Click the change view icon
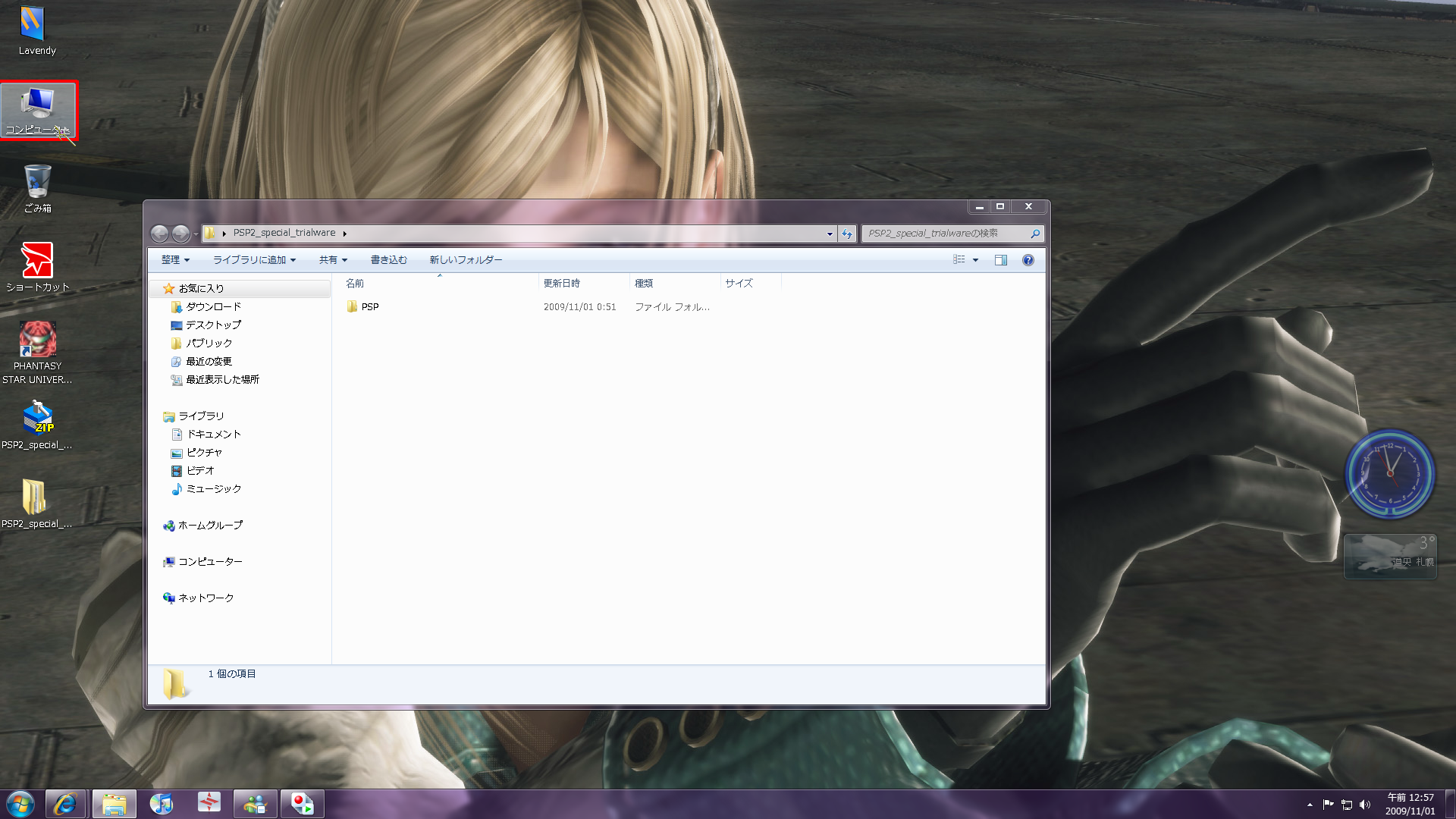The height and width of the screenshot is (819, 1456). point(959,260)
